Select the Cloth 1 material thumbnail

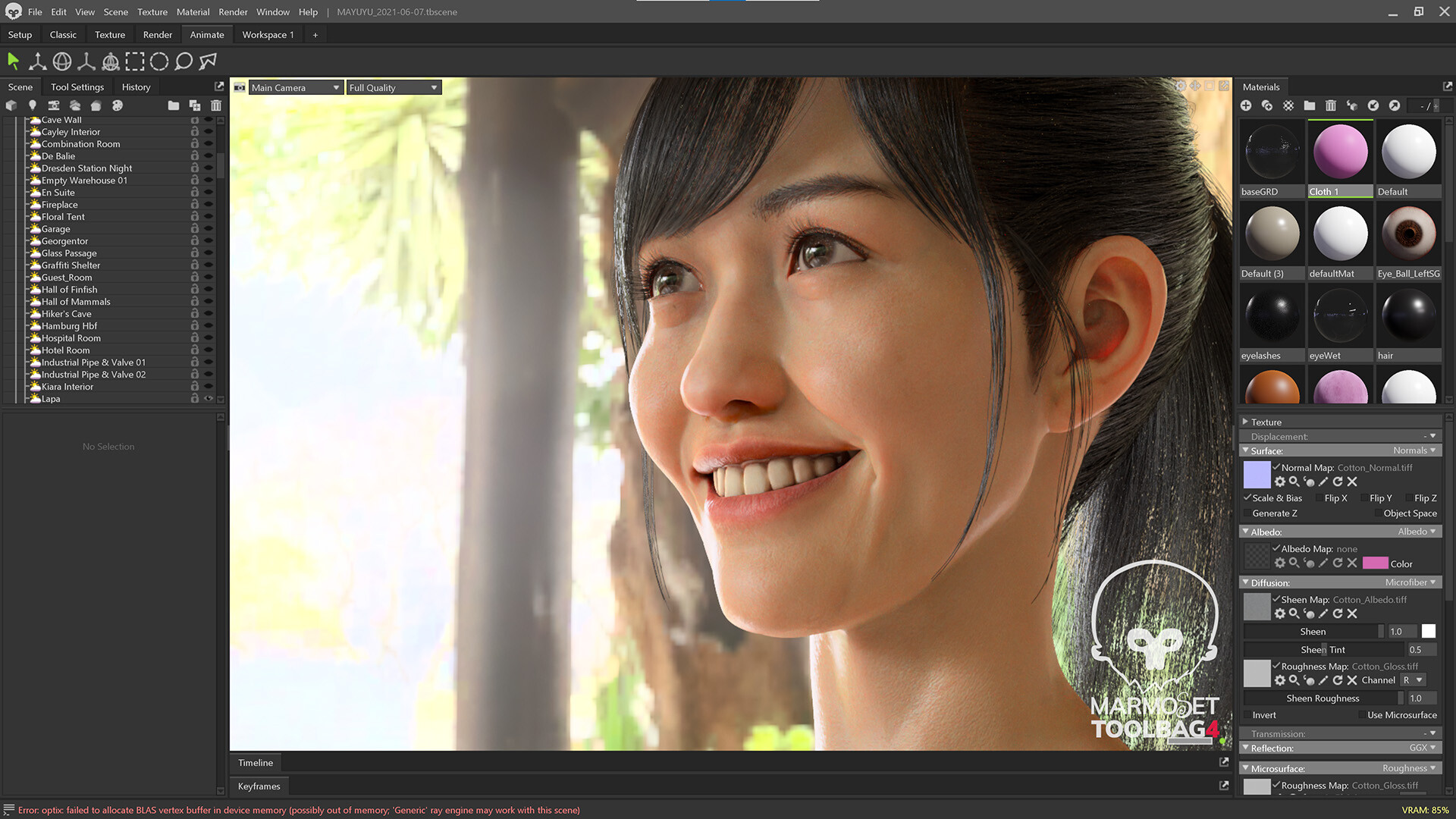click(1339, 152)
